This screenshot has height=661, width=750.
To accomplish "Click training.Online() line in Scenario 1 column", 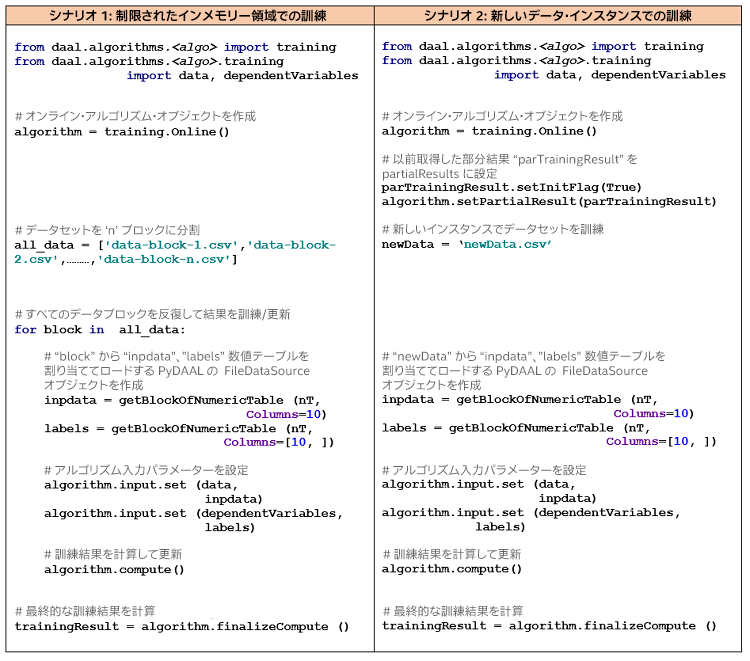I will point(122,131).
